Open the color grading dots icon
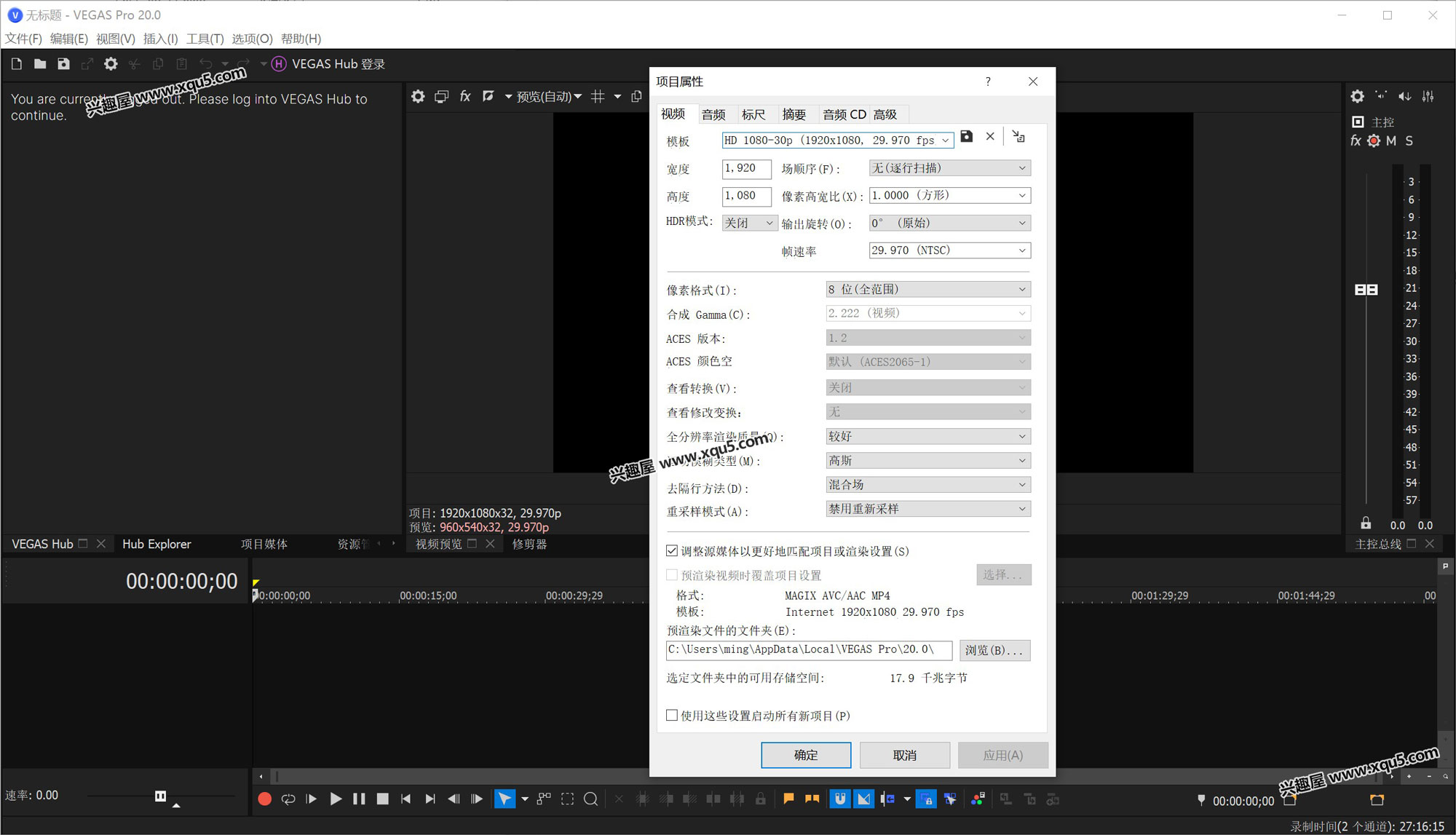Image resolution: width=1456 pixels, height=835 pixels. pyautogui.click(x=978, y=799)
